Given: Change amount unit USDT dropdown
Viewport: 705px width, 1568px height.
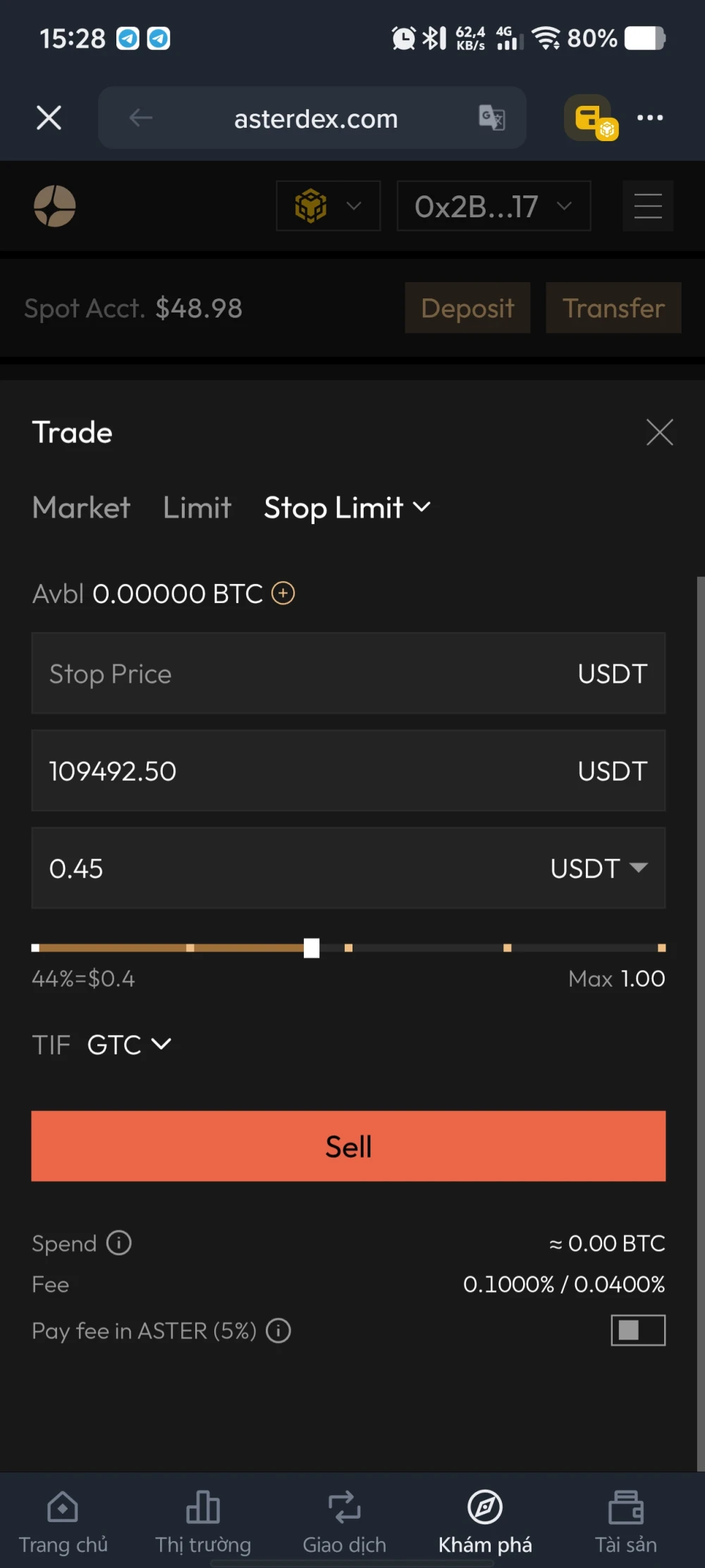Looking at the screenshot, I should 599,868.
